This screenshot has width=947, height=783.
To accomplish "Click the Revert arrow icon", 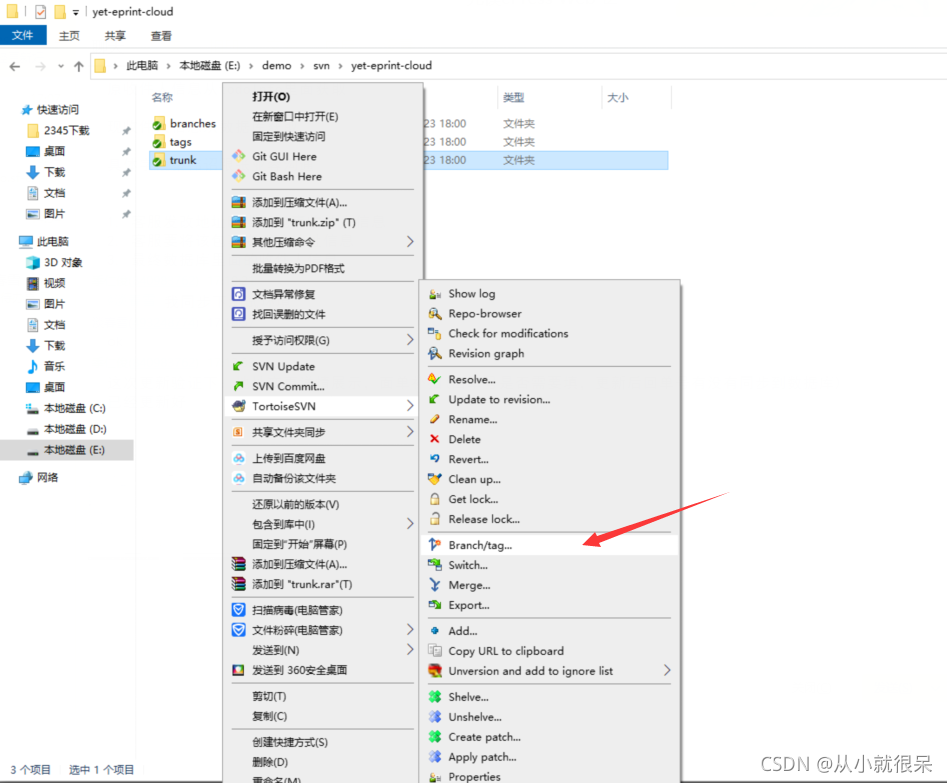I will click(x=435, y=459).
